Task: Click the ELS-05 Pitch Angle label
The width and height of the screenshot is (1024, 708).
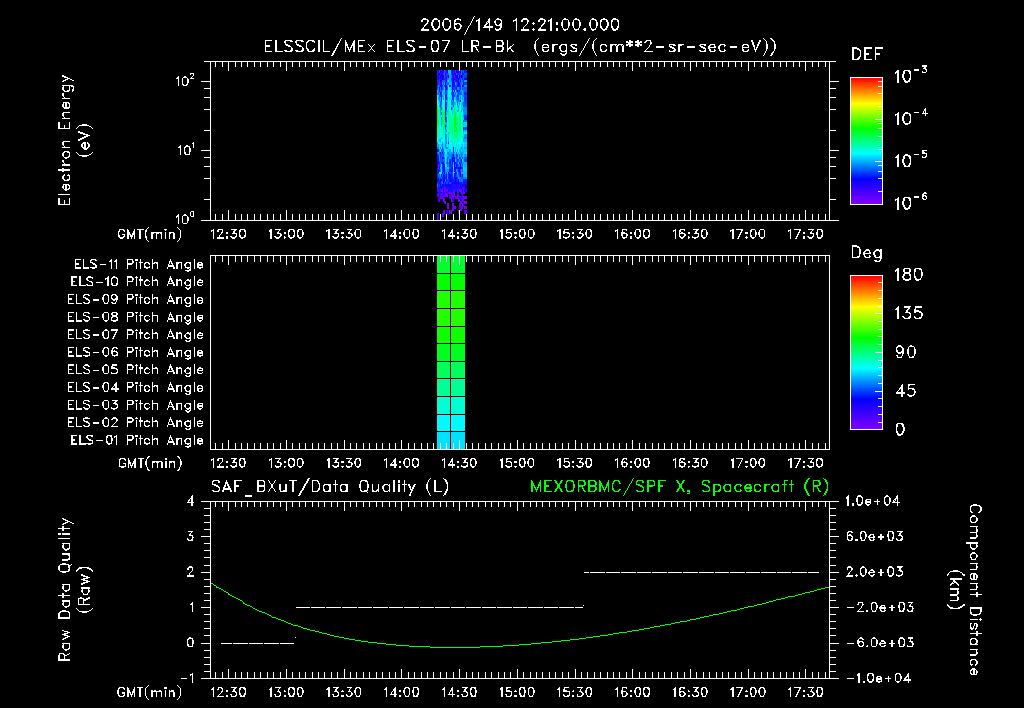Action: click(136, 370)
